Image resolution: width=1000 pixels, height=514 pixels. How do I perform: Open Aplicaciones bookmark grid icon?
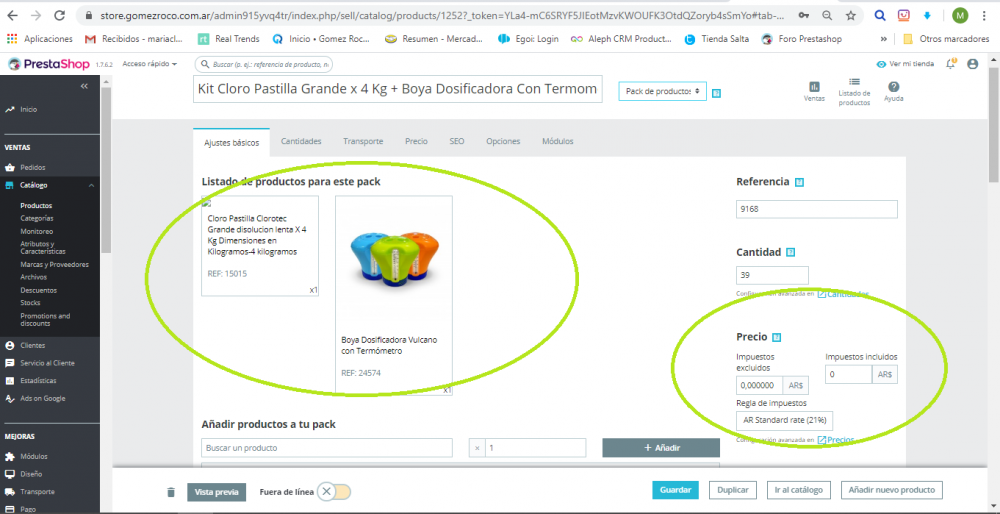11,39
